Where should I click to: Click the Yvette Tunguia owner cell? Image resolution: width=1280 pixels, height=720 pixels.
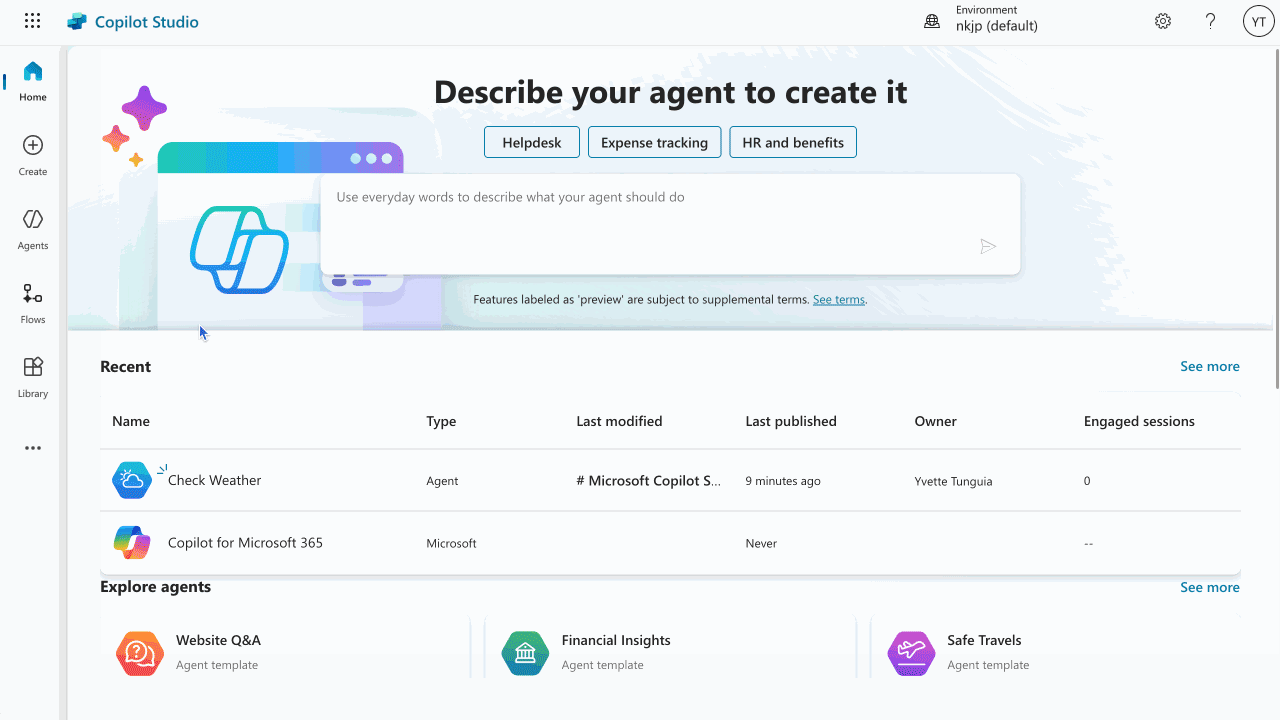point(953,481)
